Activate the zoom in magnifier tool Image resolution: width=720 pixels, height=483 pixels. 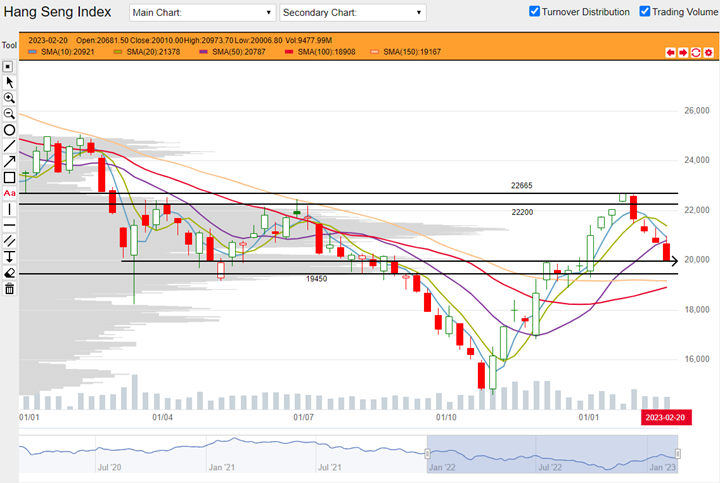tap(9, 98)
